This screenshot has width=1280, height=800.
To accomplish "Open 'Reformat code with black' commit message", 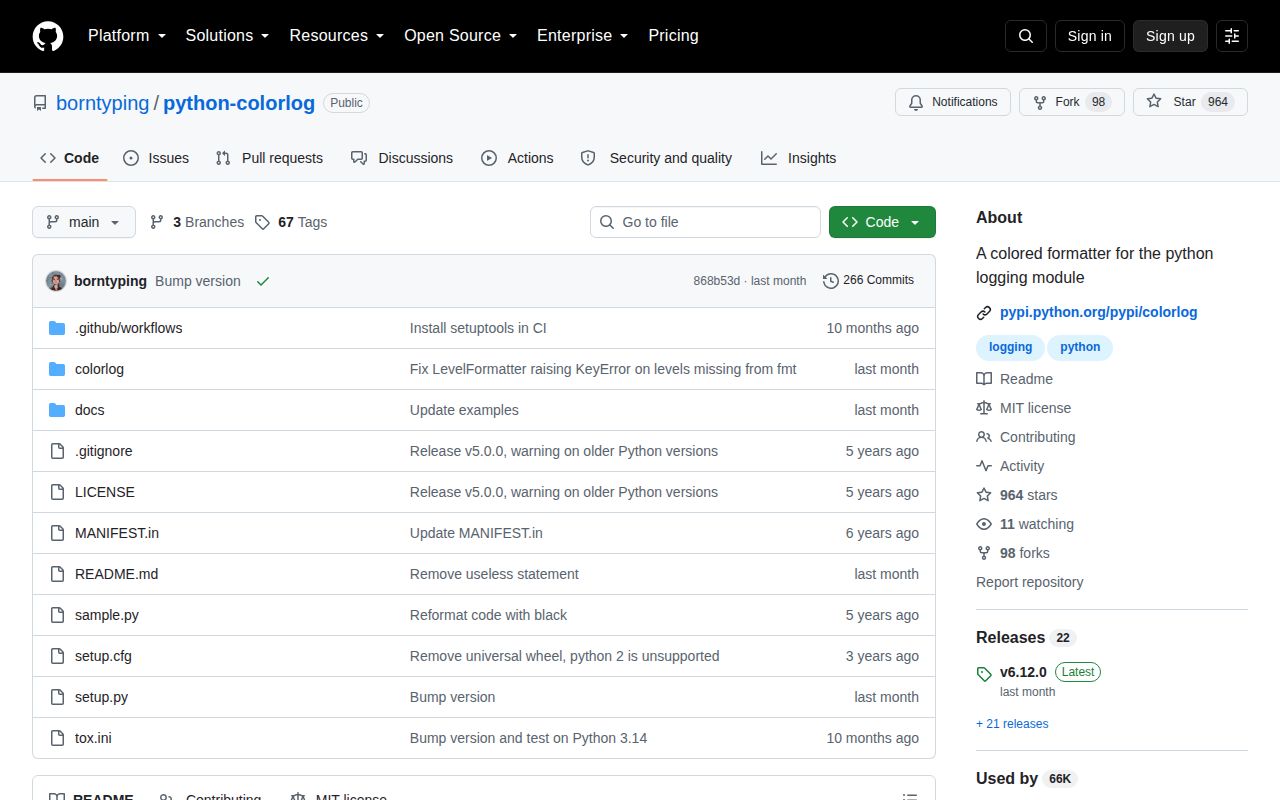I will pyautogui.click(x=488, y=615).
